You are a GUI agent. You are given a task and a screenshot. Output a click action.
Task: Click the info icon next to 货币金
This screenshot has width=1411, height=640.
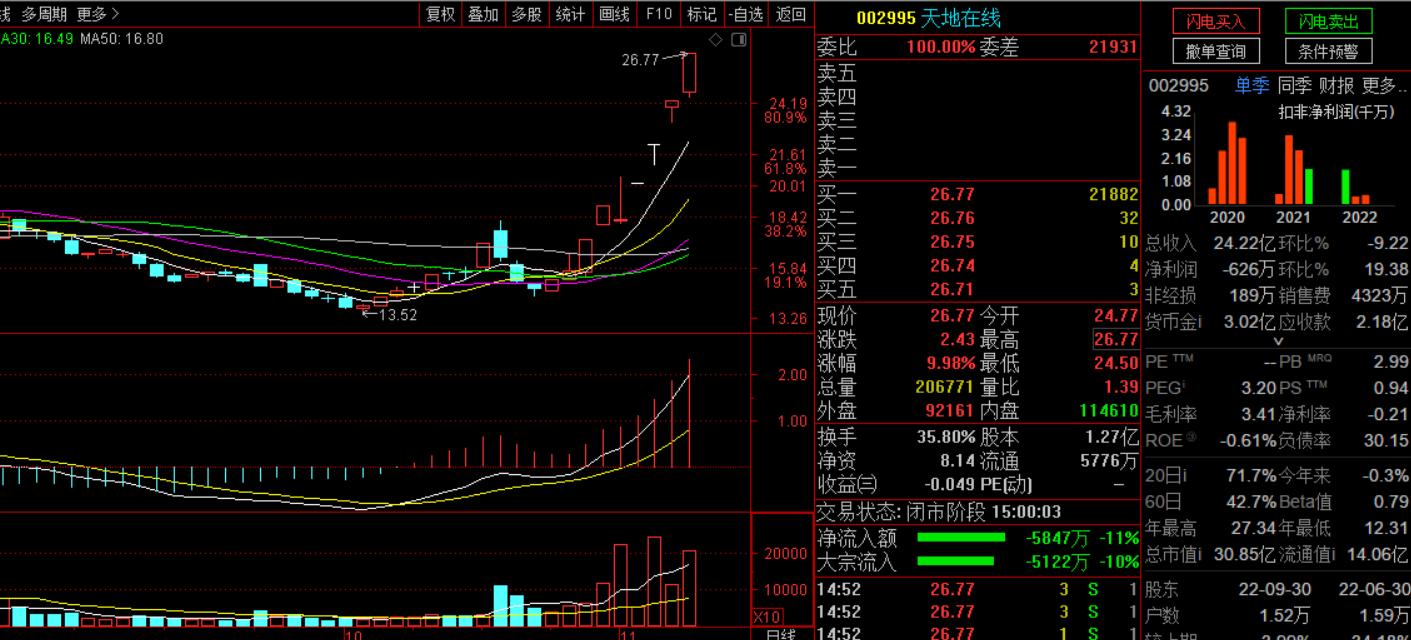1199,322
